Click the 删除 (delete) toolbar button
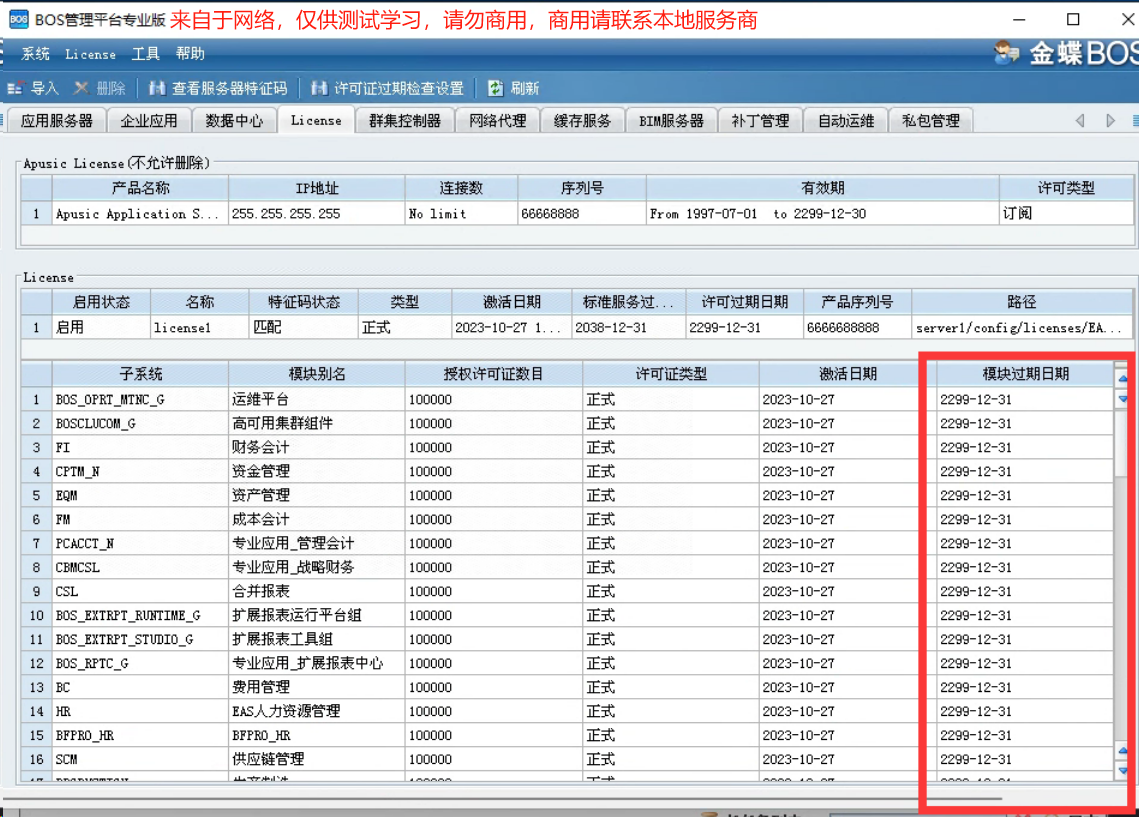 (x=100, y=89)
